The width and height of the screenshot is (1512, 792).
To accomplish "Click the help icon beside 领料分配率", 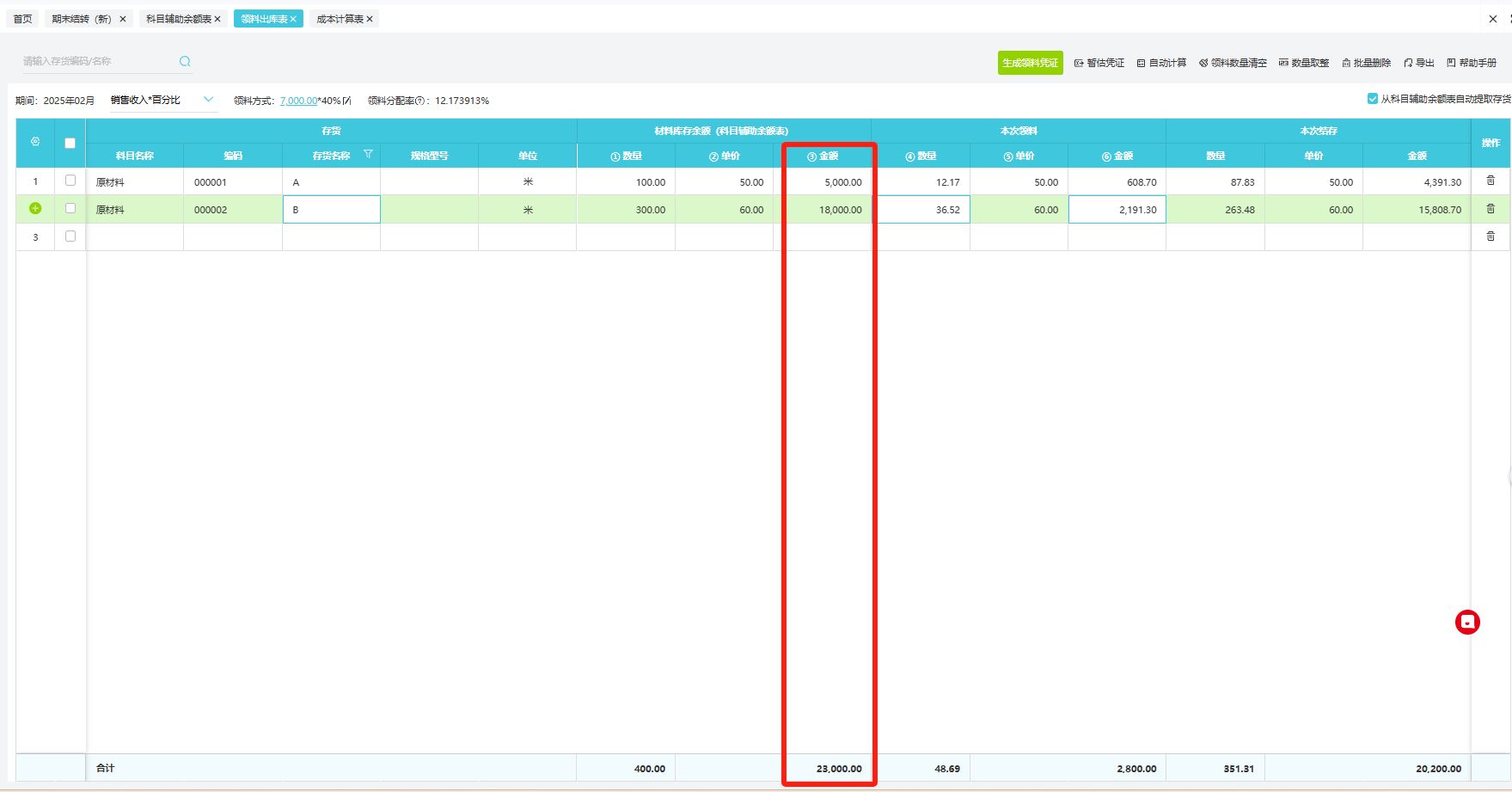I will tap(419, 101).
